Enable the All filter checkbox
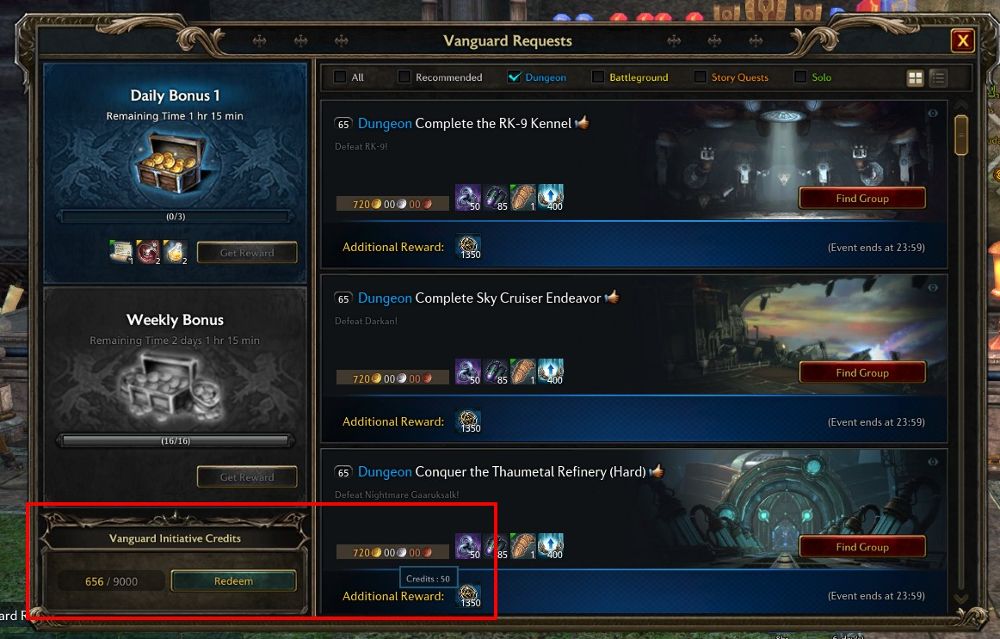Image resolution: width=1000 pixels, height=639 pixels. [340, 77]
